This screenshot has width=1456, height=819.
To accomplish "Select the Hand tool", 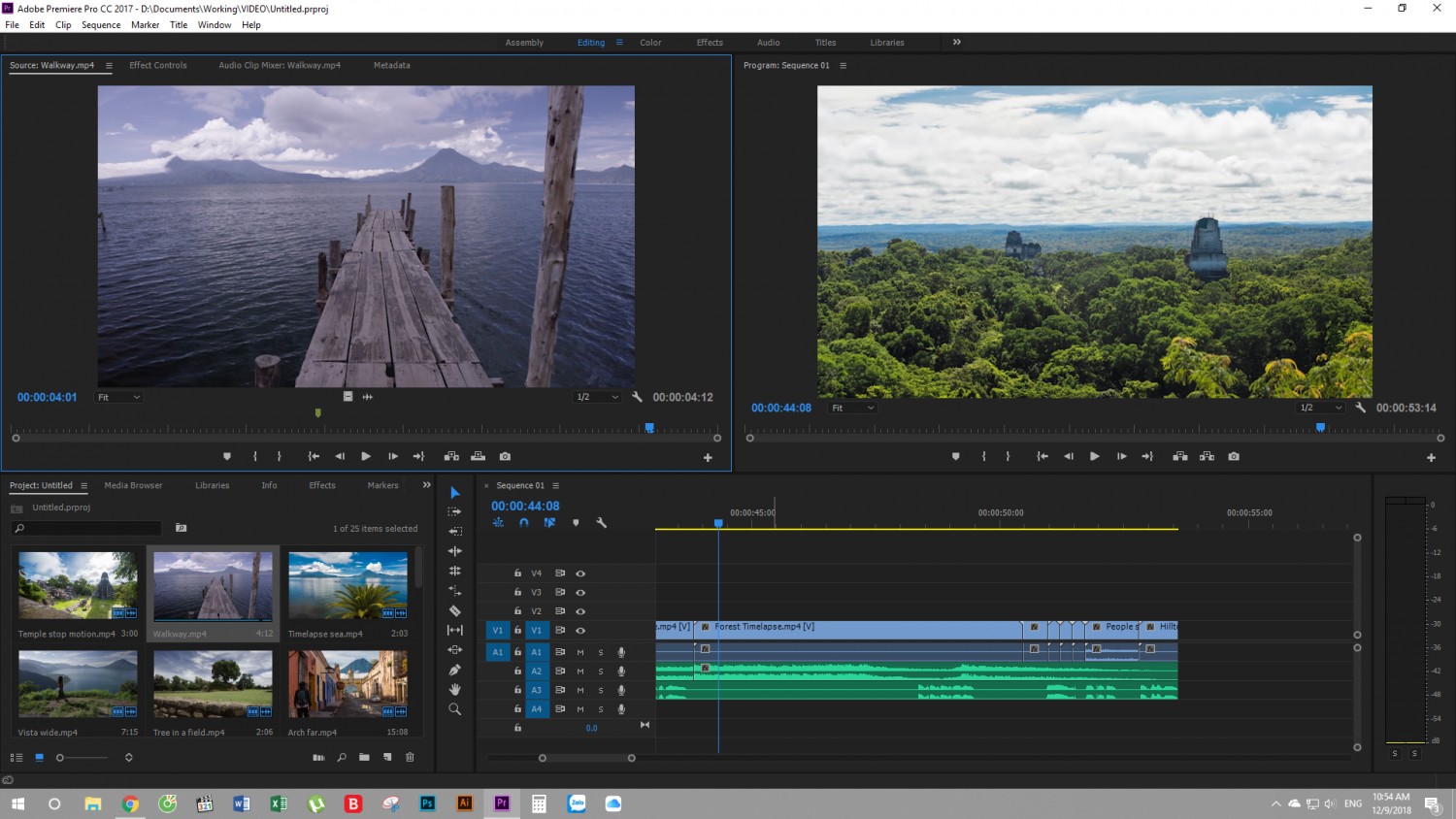I will (x=454, y=689).
